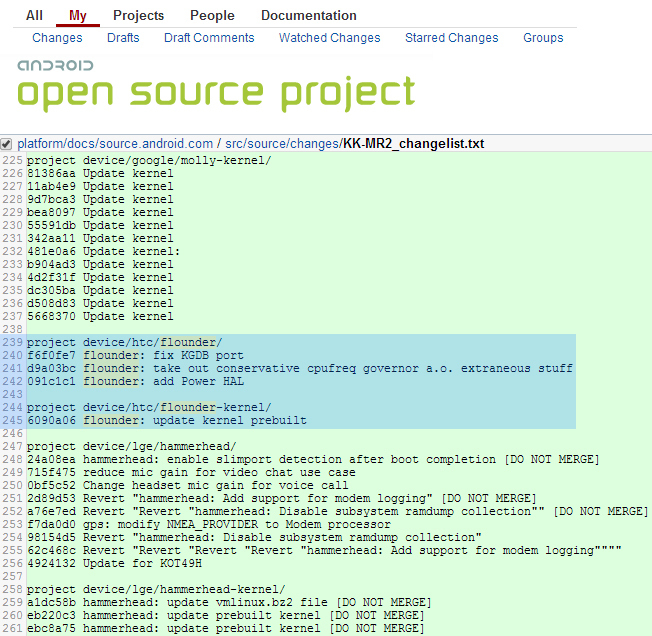Viewport: 652px width, 636px height.
Task: Open the Drafts link
Action: tap(123, 38)
